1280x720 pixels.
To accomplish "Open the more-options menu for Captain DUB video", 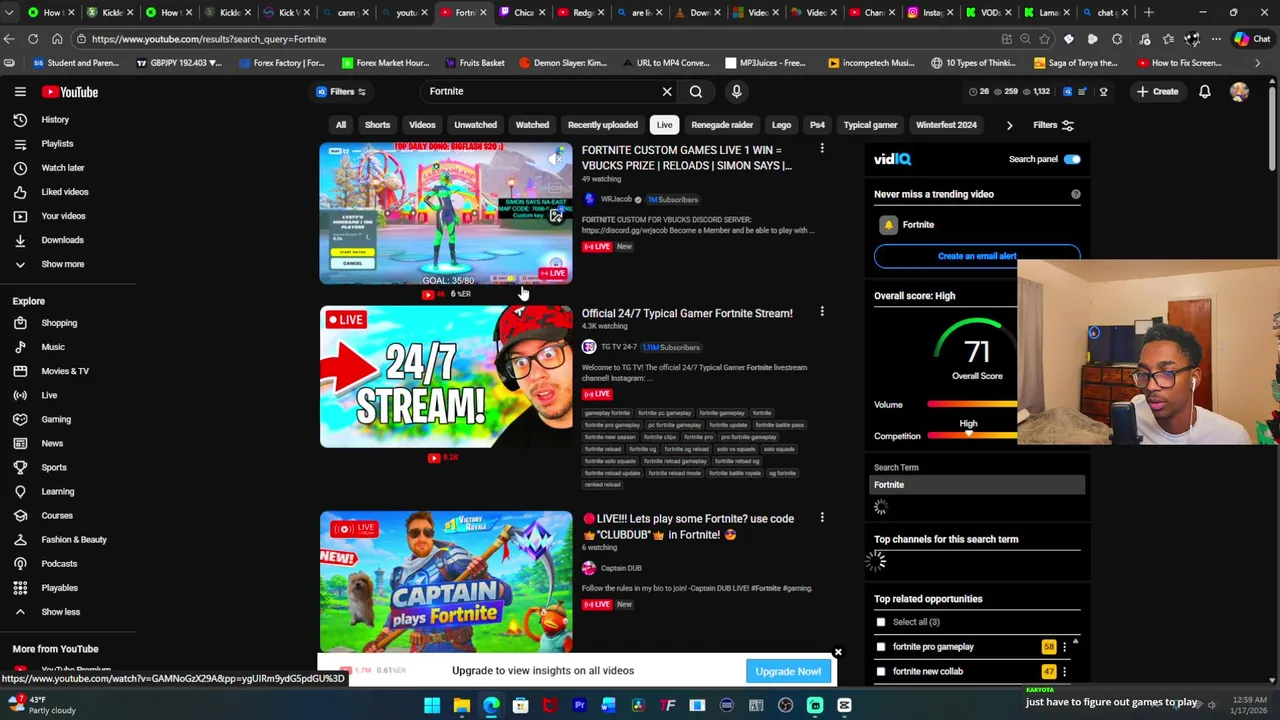I will tap(822, 518).
